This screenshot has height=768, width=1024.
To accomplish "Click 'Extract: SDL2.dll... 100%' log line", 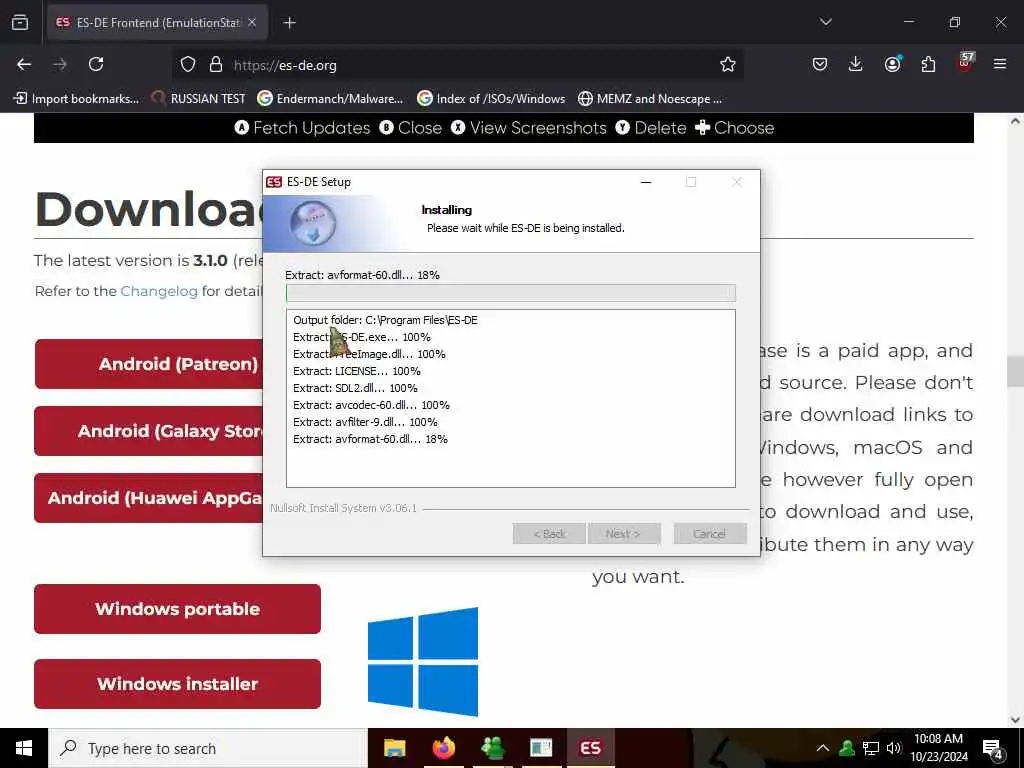I will click(x=355, y=388).
